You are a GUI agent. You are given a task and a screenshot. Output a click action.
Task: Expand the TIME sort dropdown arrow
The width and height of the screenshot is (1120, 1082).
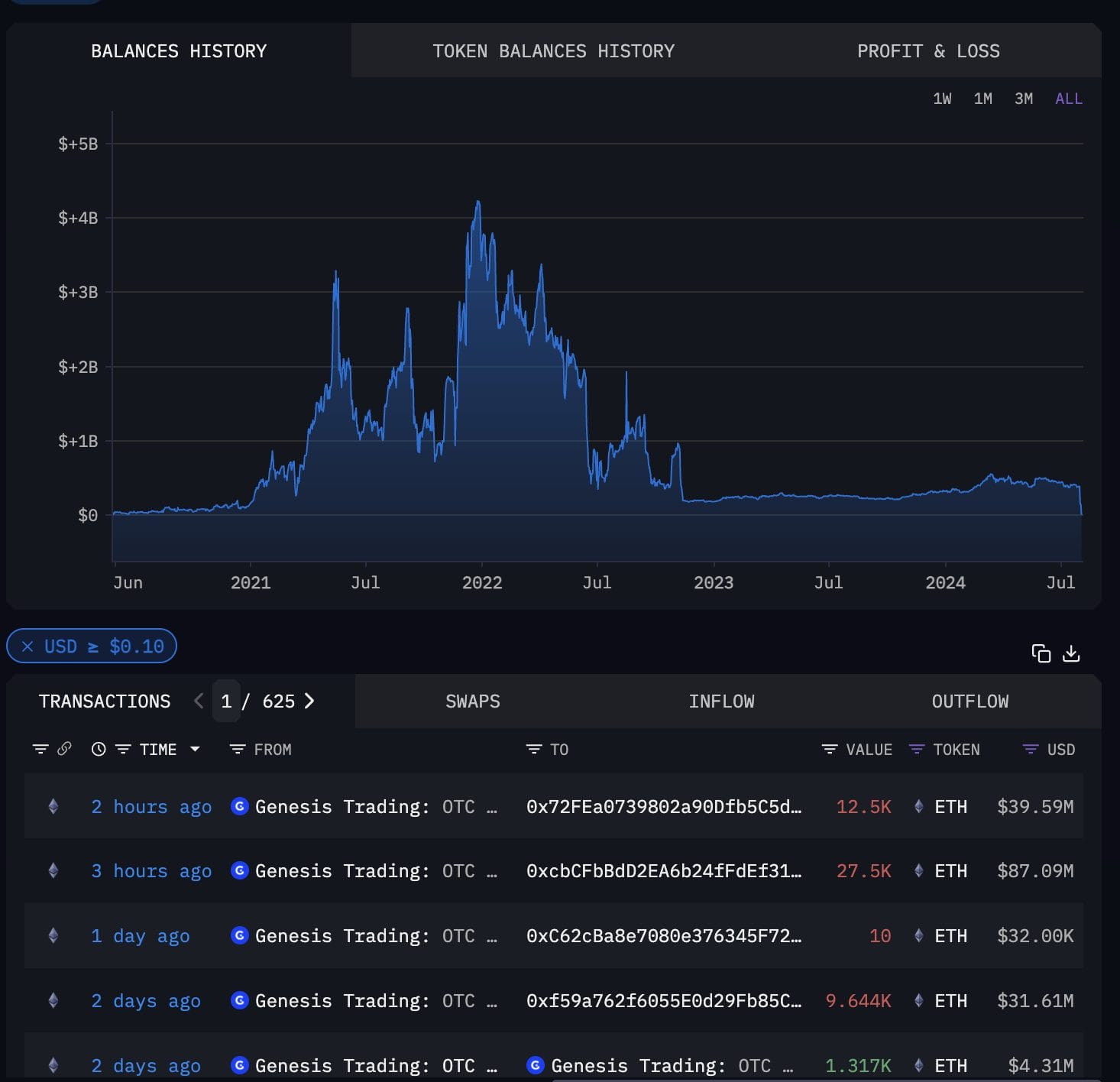tap(195, 749)
